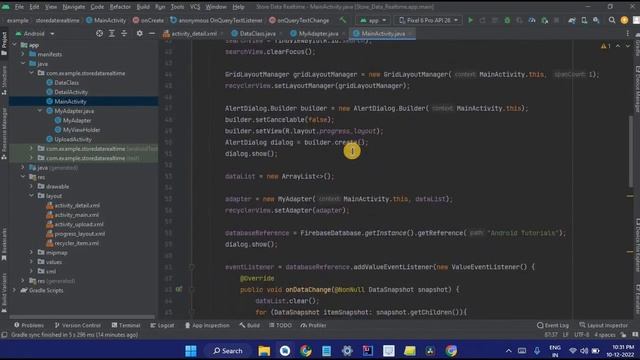Open App Inspection tool window
The width and height of the screenshot is (640, 360).
pyautogui.click(x=207, y=325)
